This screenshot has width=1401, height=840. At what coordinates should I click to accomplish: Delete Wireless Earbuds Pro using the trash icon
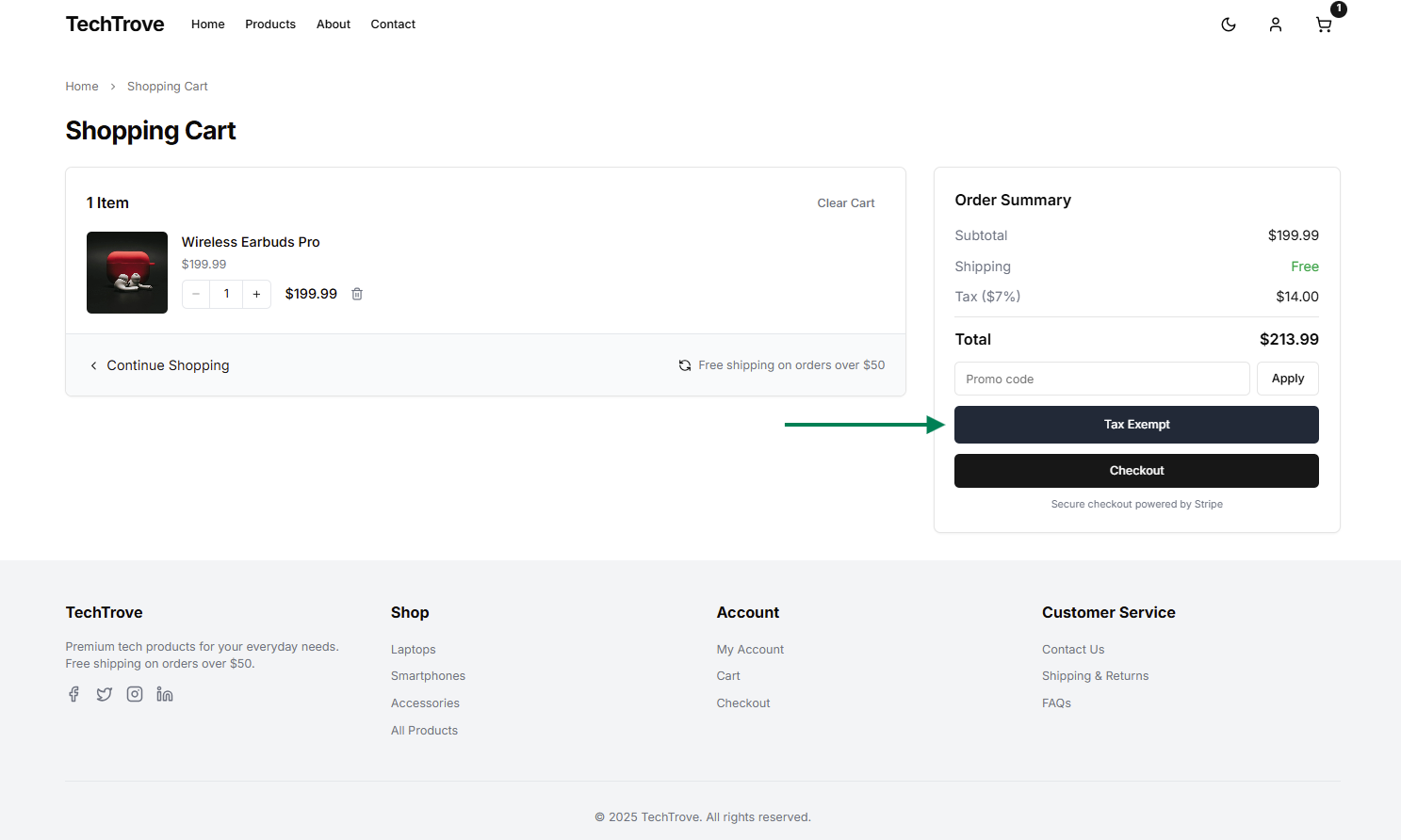click(x=357, y=294)
